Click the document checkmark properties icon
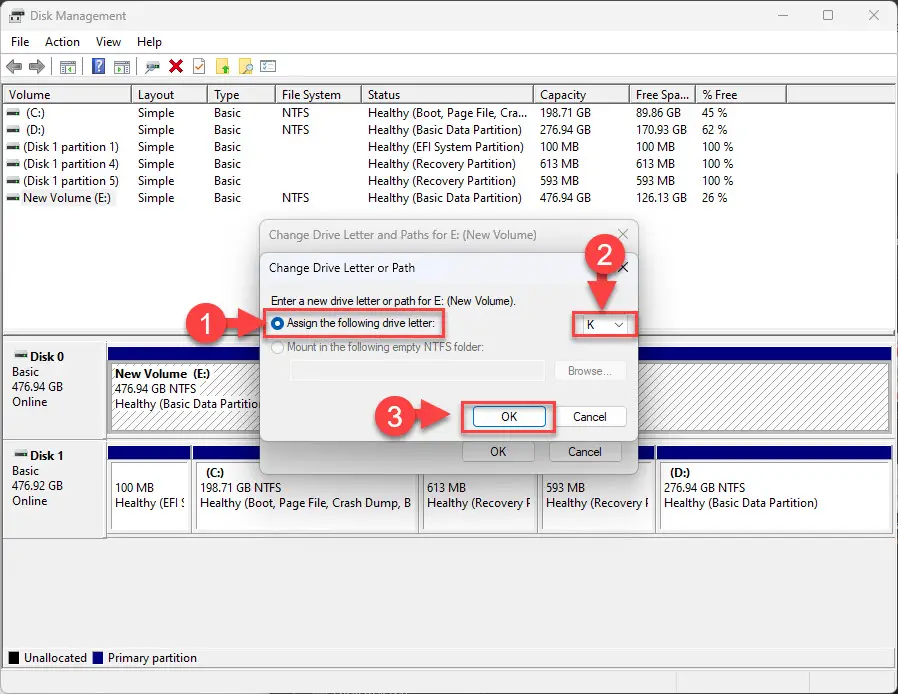 pyautogui.click(x=198, y=66)
